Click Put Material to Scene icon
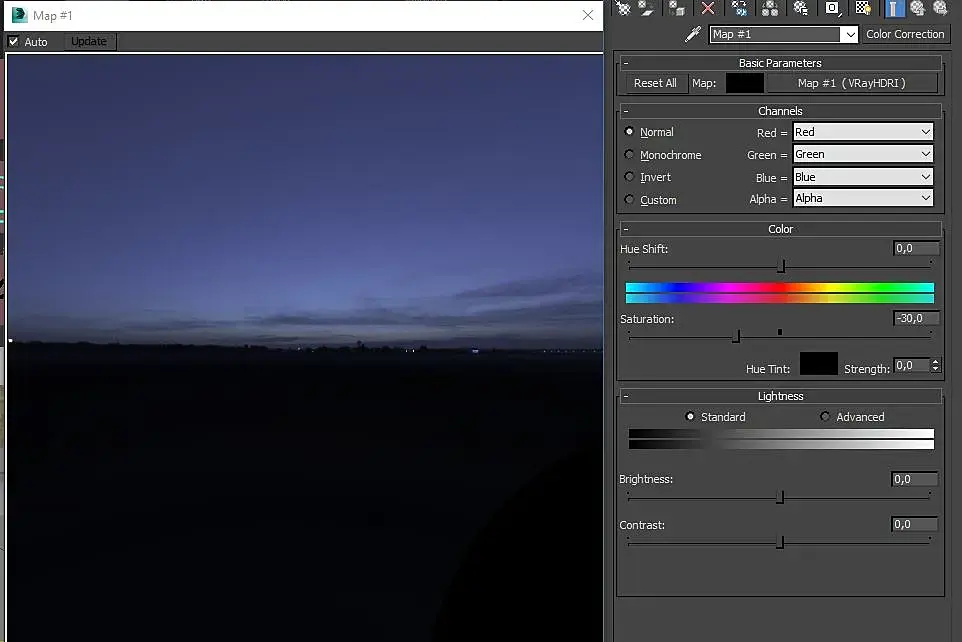The width and height of the screenshot is (962, 642). (x=646, y=8)
